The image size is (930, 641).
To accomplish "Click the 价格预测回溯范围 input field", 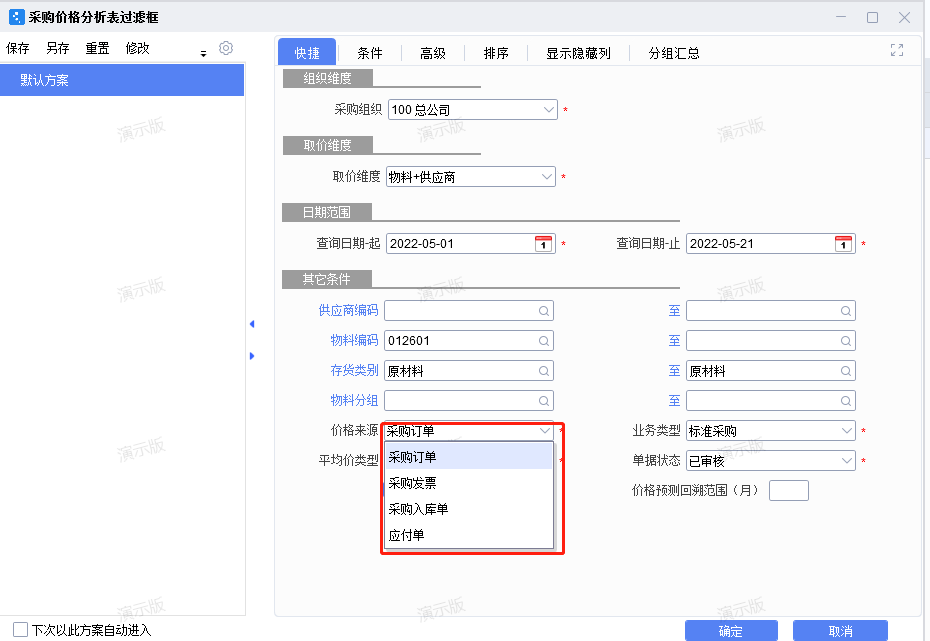I will pos(788,491).
